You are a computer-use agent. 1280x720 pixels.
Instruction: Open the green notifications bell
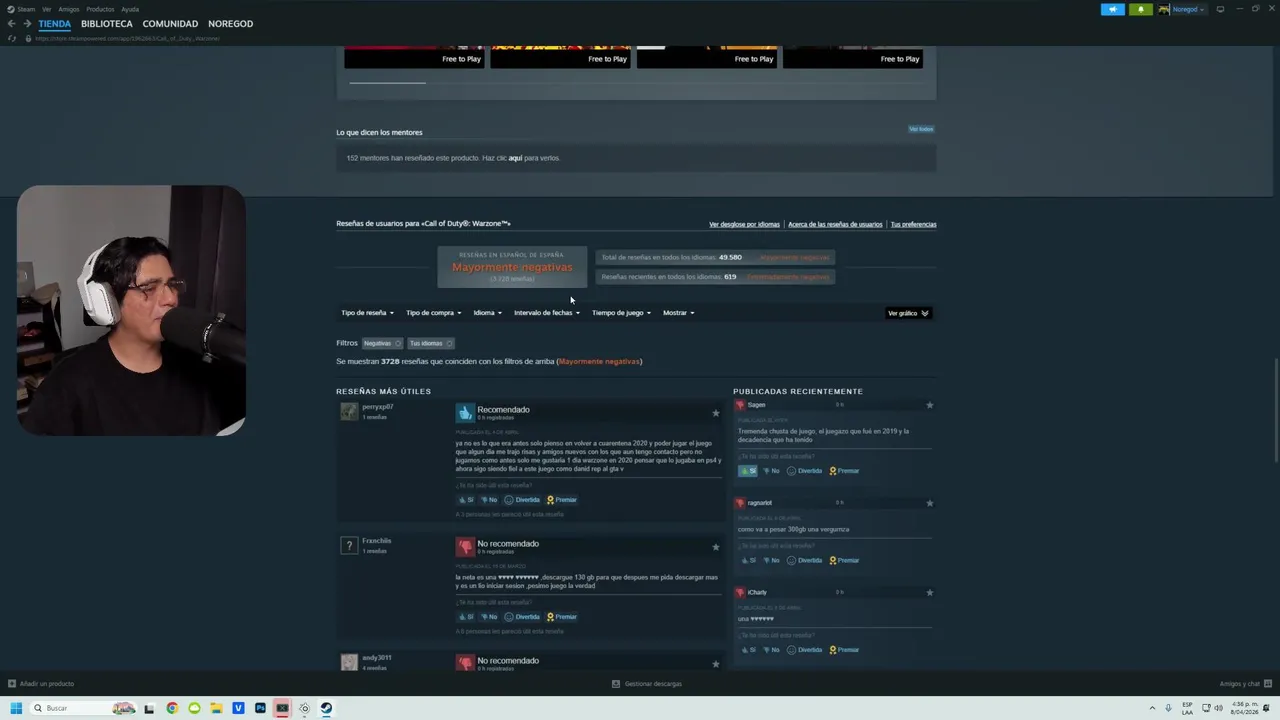click(x=1140, y=9)
